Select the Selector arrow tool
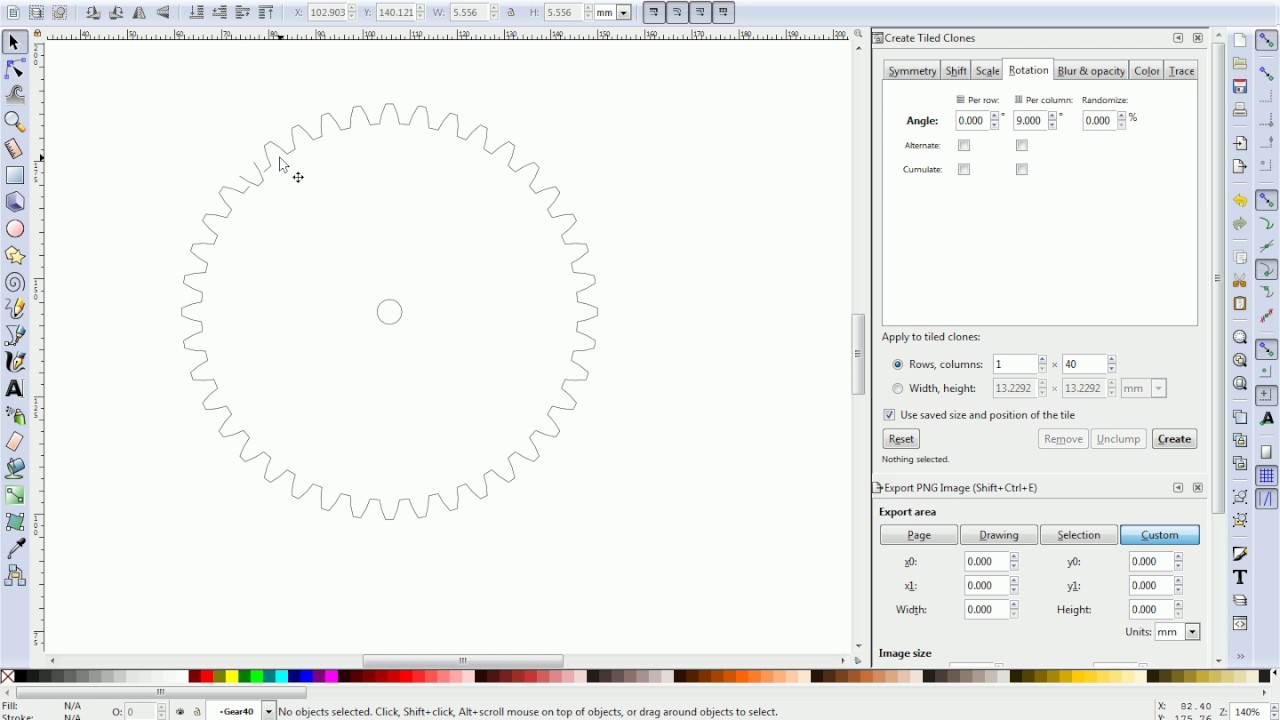 (15, 42)
